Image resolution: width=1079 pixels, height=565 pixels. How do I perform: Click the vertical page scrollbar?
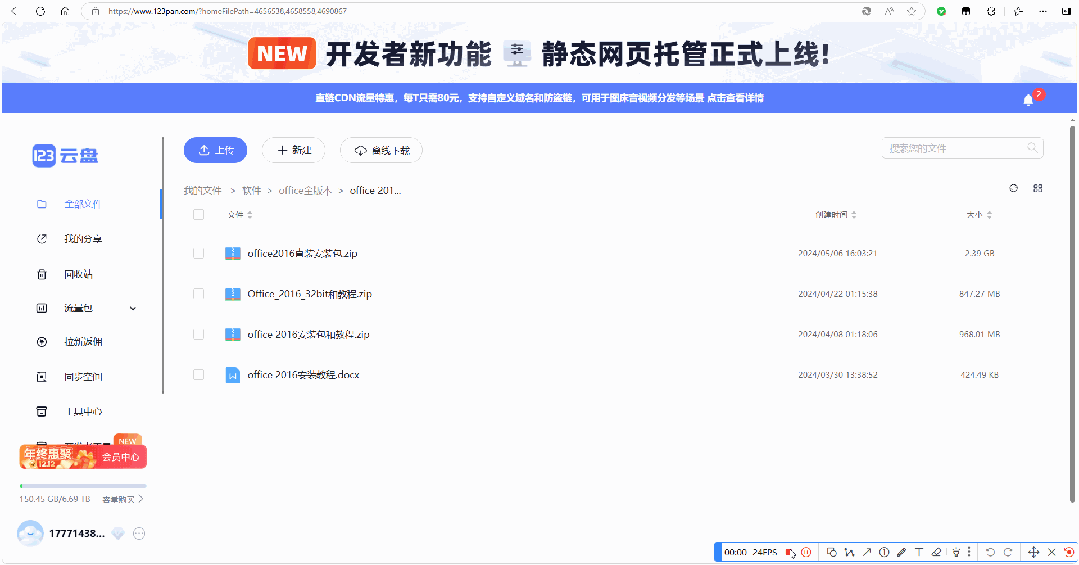point(1072,313)
